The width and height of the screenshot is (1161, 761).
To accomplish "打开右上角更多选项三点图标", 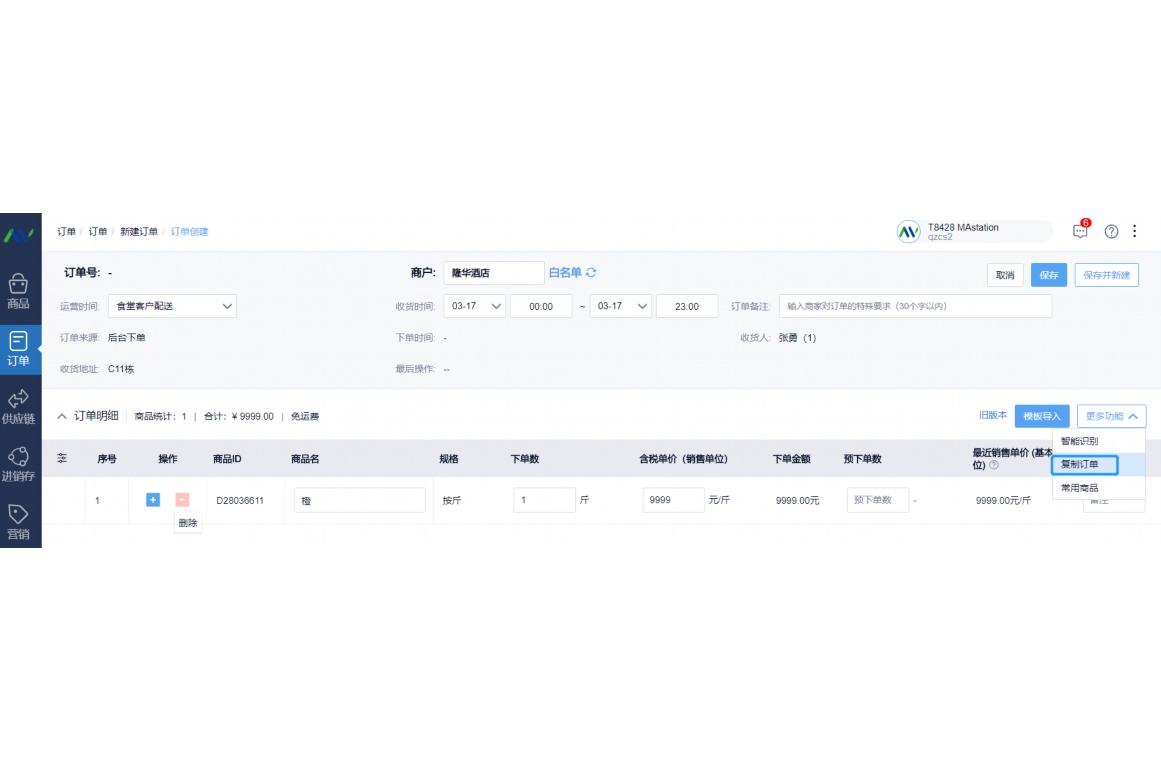I will (x=1135, y=231).
